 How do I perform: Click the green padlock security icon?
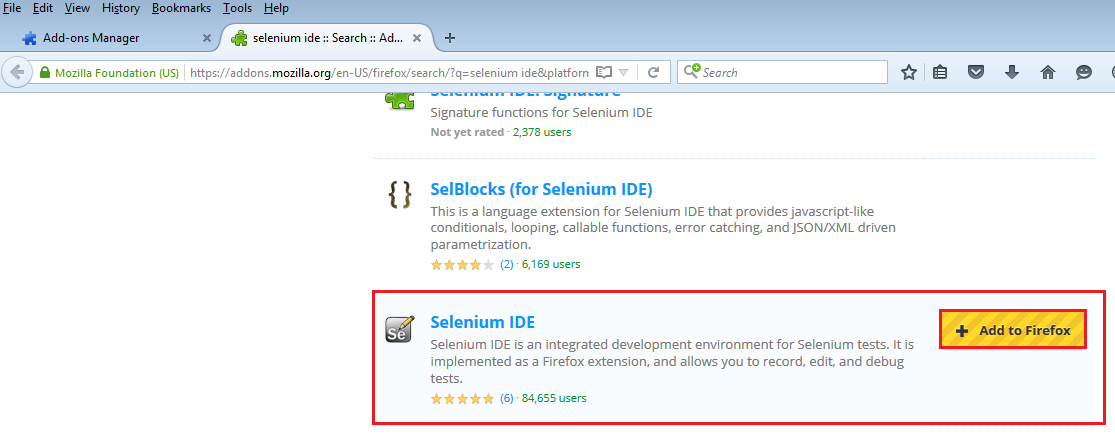[46, 73]
